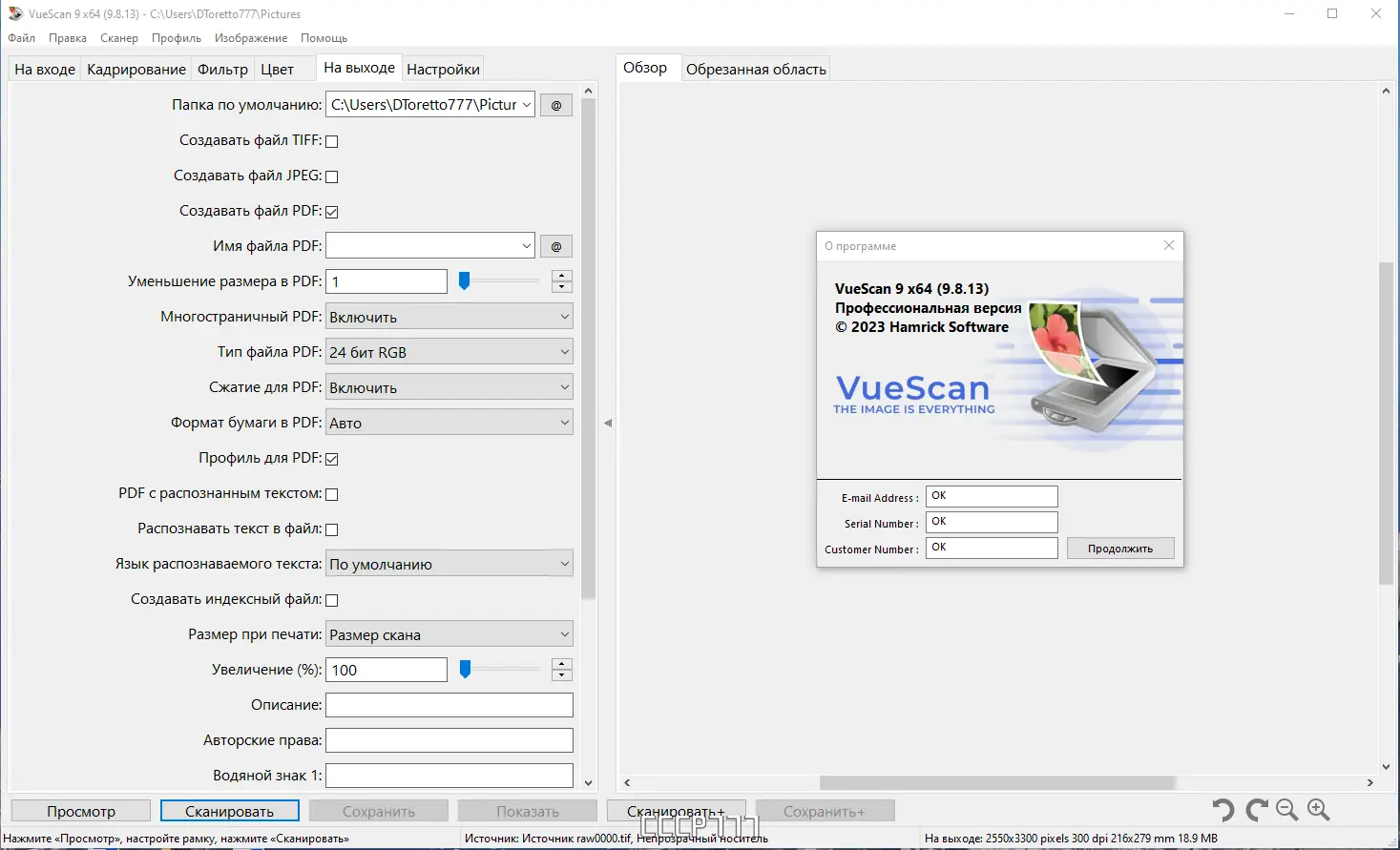The width and height of the screenshot is (1400, 850).
Task: Click the Уменьшение размера в PDF value field
Action: 387,281
